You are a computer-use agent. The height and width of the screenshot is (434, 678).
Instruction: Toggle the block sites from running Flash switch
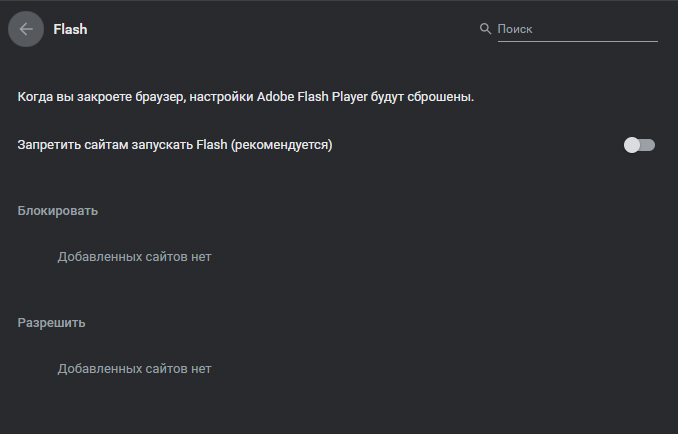tap(639, 145)
